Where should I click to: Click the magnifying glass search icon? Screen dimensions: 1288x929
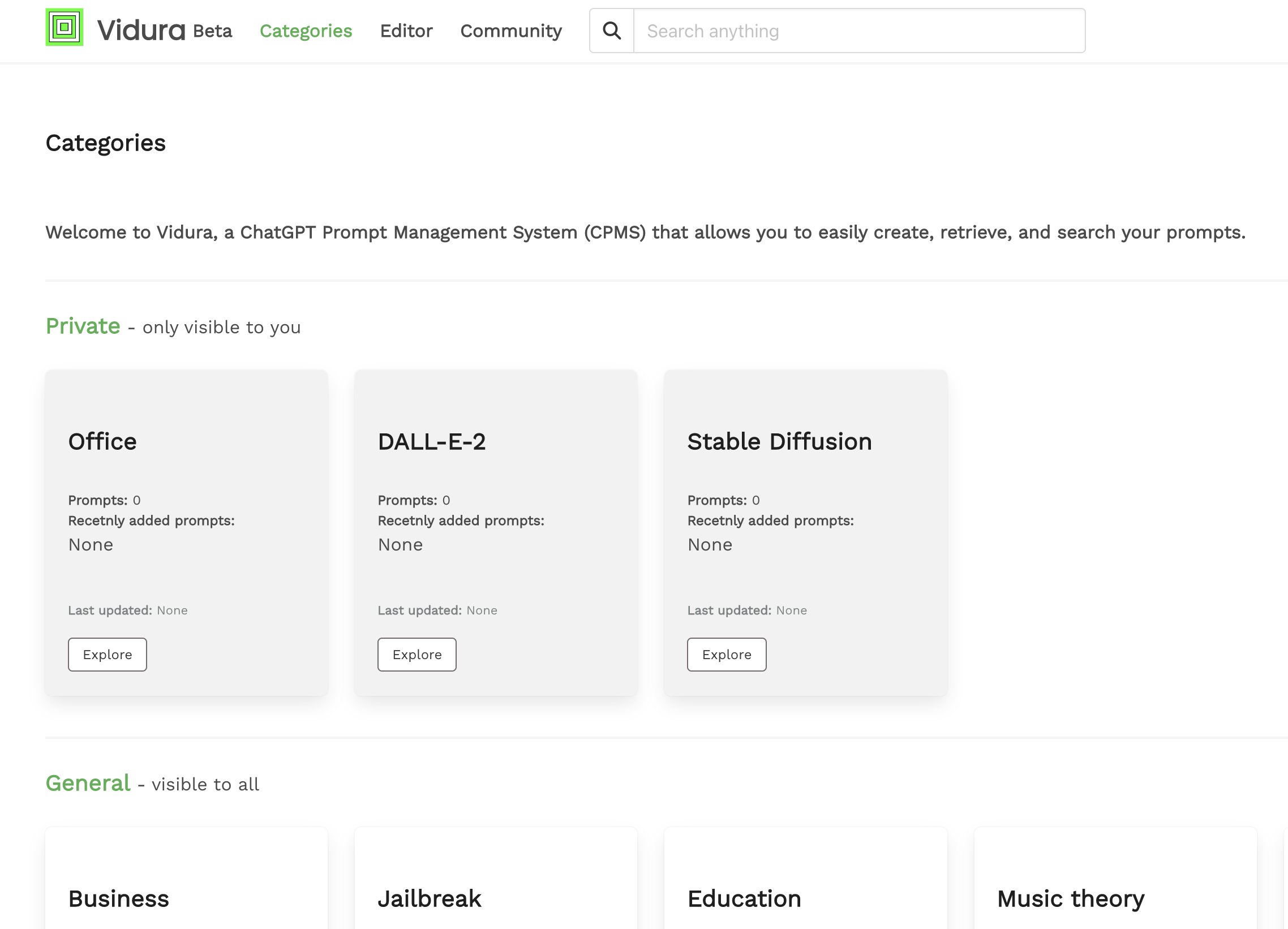(612, 31)
